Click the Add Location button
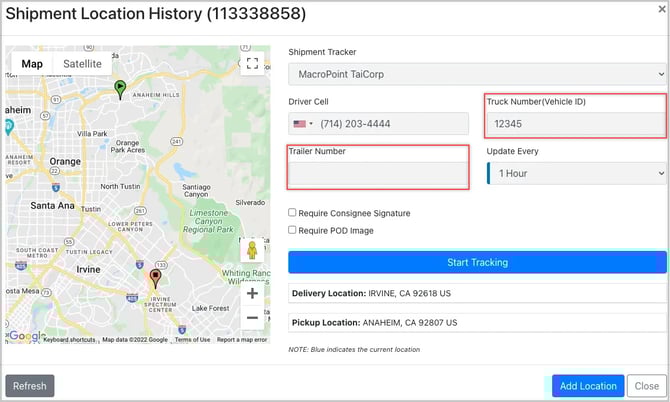Screen dimensions: 670x402 [588, 386]
